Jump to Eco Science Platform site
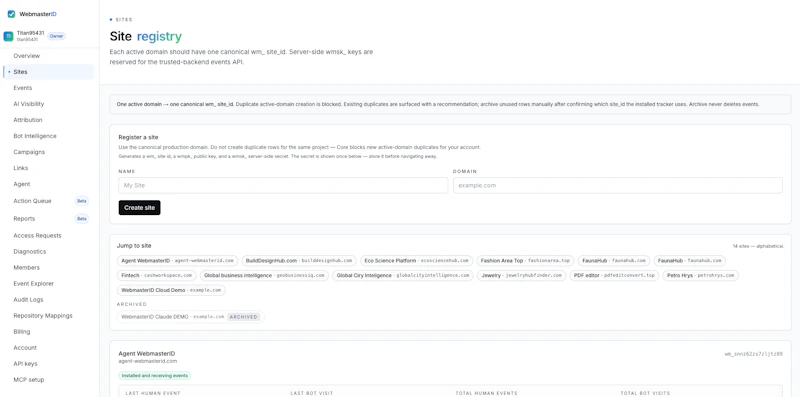 point(416,260)
